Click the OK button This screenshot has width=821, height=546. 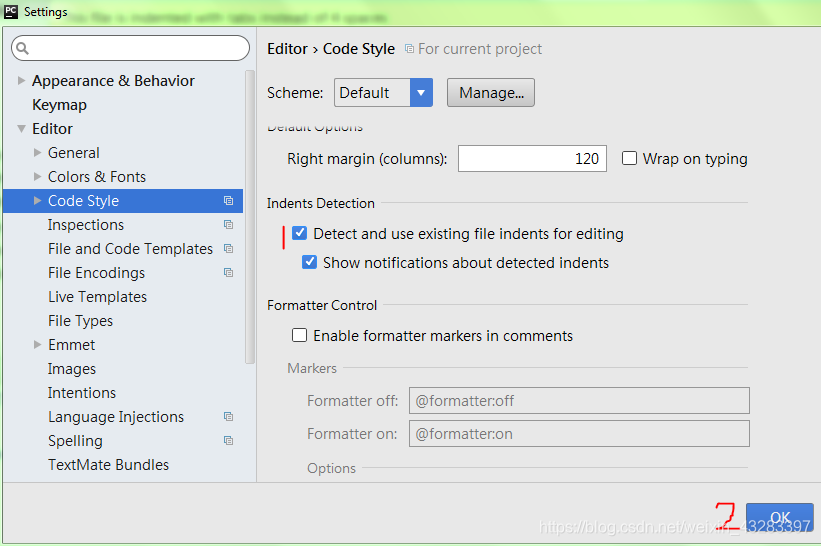coord(780,517)
